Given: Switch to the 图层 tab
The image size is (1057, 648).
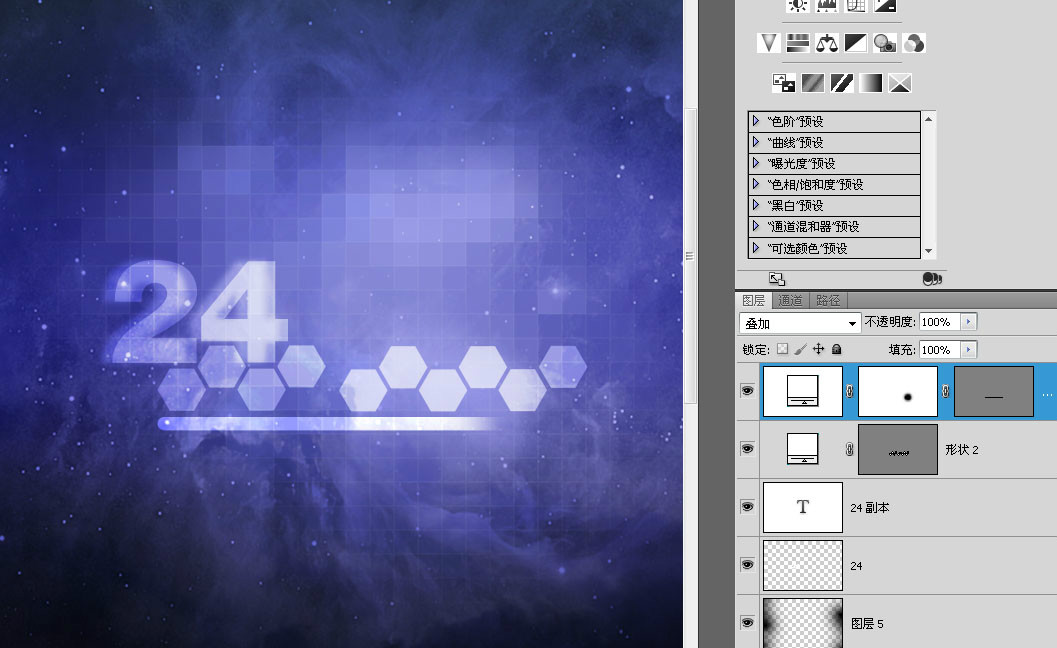Looking at the screenshot, I should (x=754, y=301).
